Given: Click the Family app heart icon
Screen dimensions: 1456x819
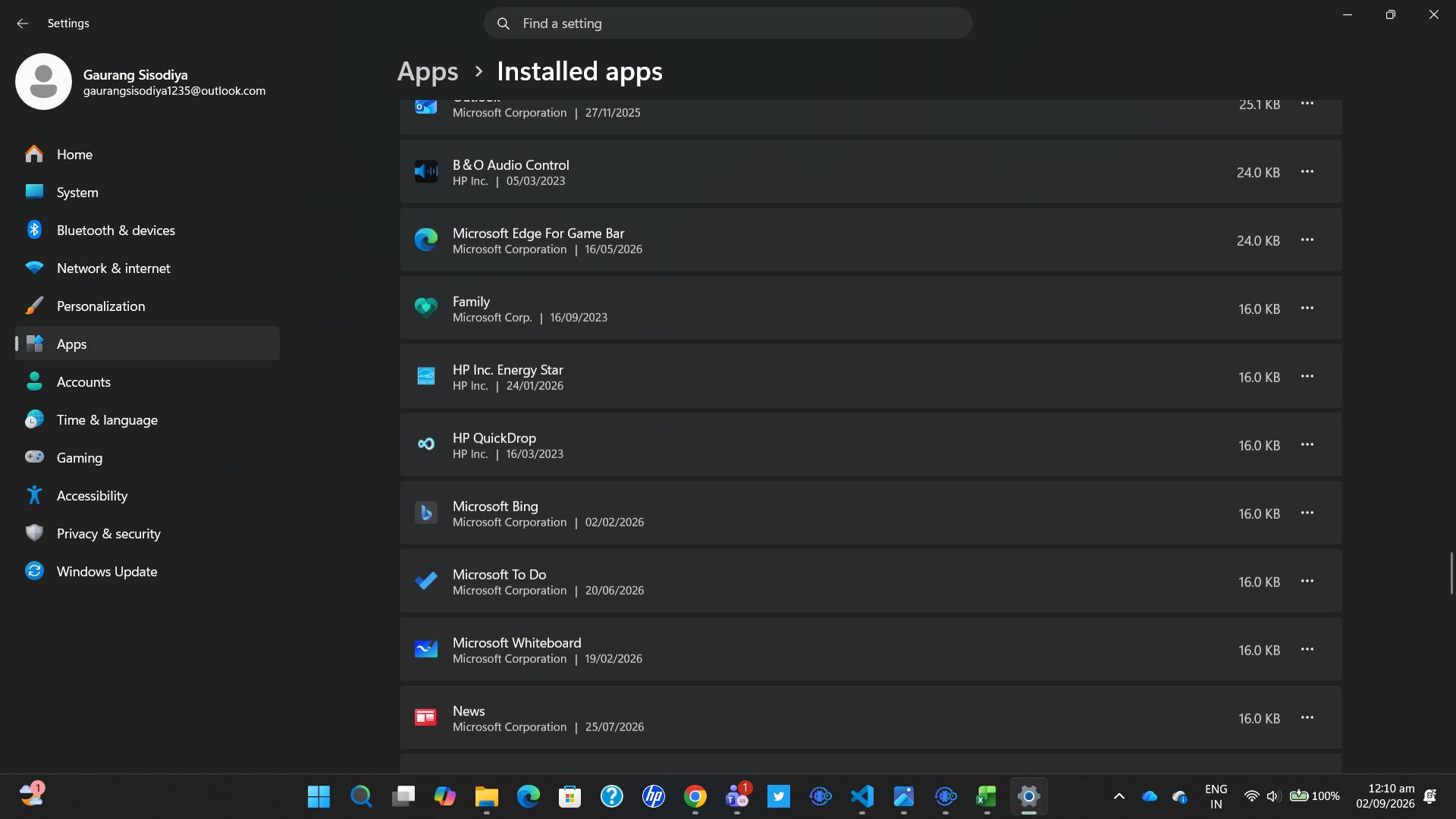Looking at the screenshot, I should point(425,308).
